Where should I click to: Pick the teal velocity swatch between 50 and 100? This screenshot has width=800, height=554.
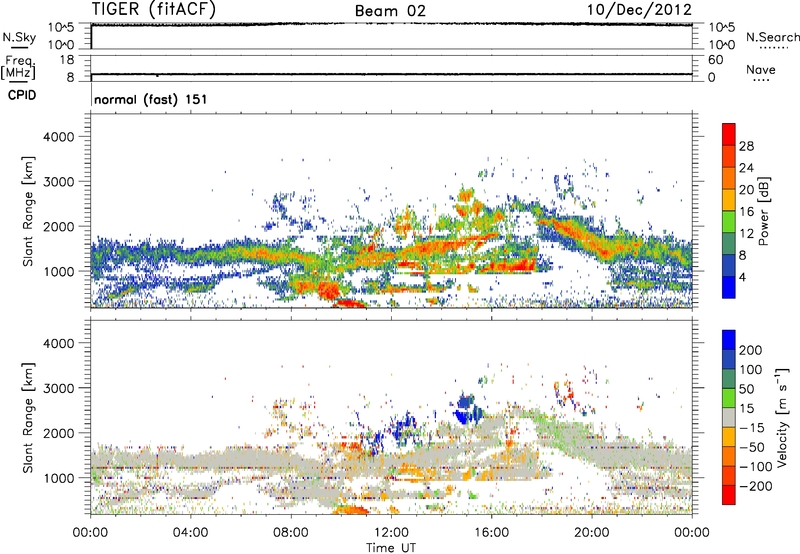coord(729,379)
